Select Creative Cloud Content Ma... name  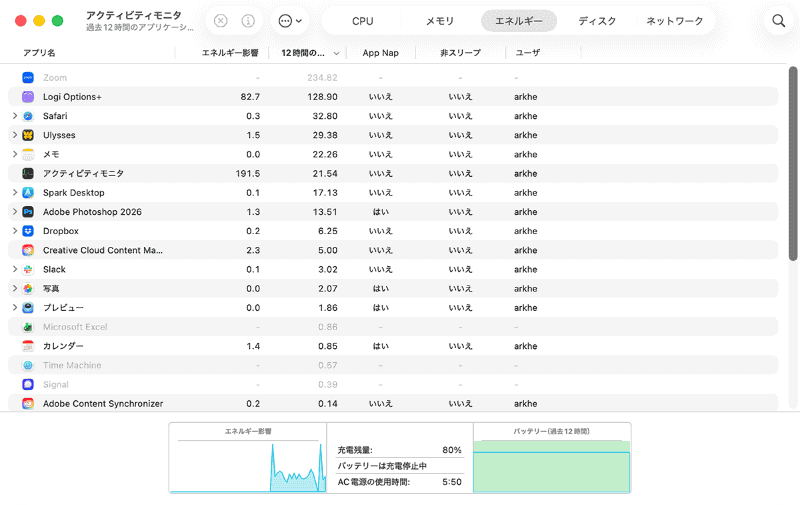tap(103, 250)
